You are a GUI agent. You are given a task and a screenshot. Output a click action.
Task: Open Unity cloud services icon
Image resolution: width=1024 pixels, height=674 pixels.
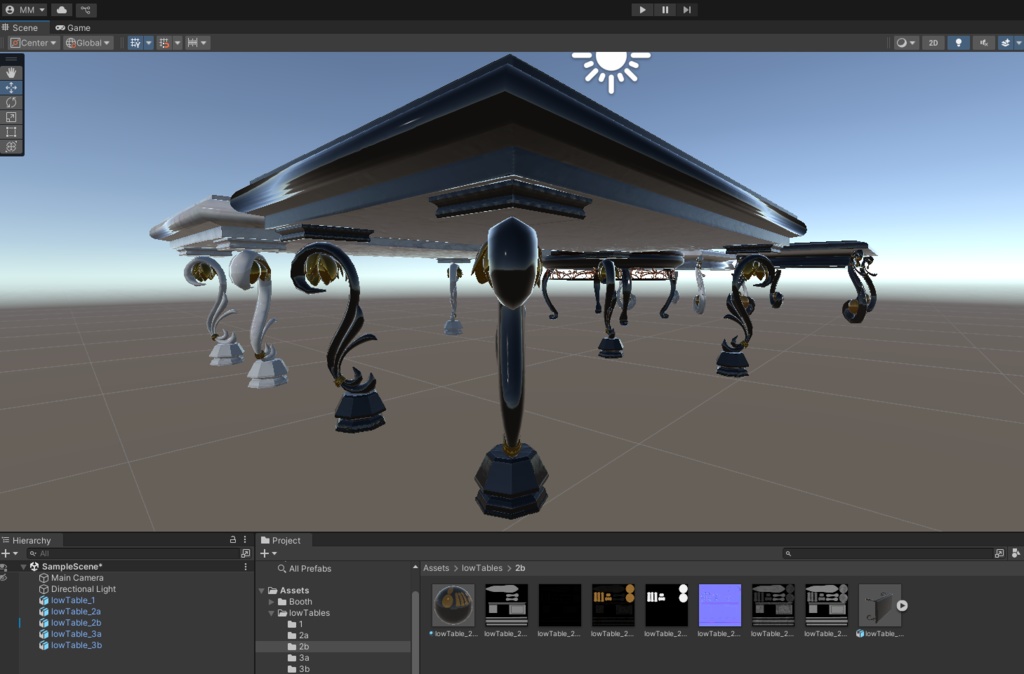pos(61,10)
